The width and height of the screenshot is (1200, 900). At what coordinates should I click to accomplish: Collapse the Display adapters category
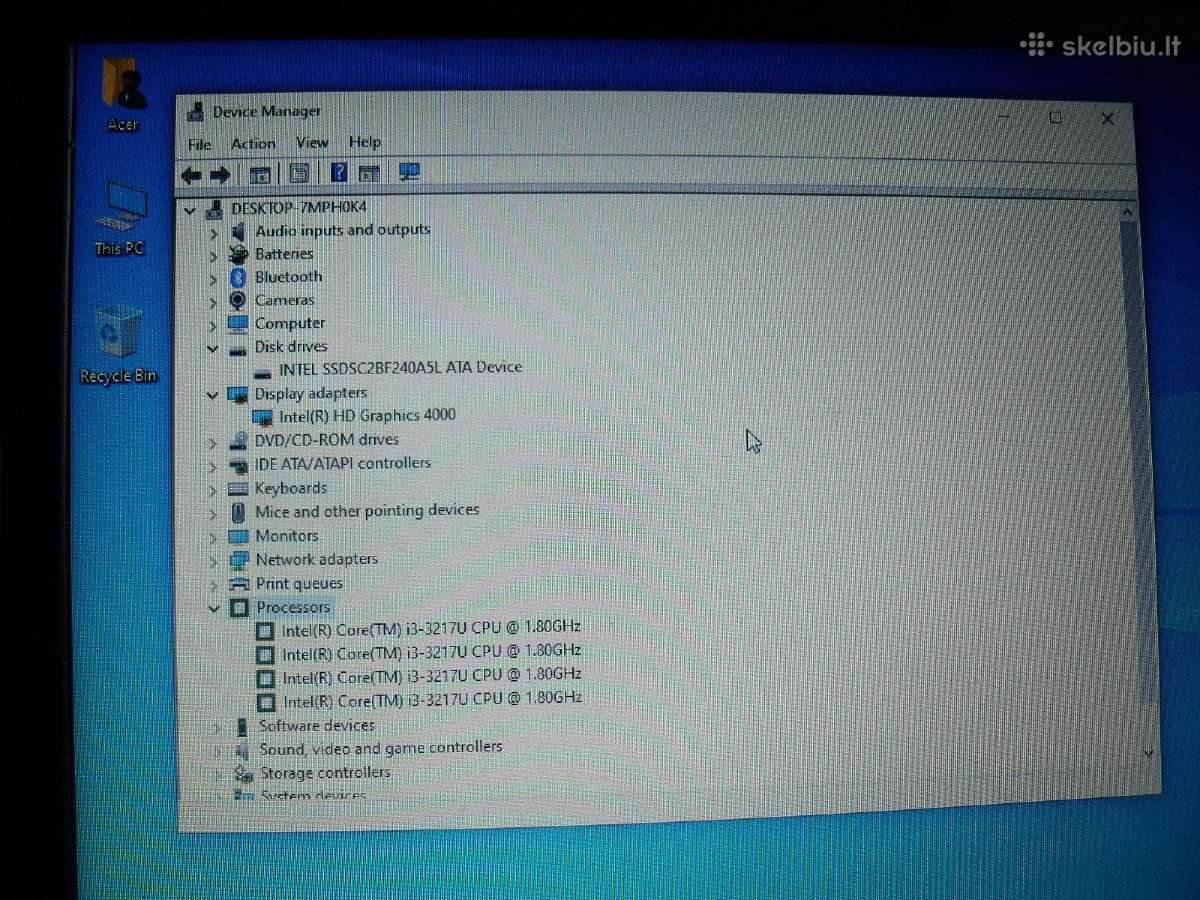tap(212, 395)
